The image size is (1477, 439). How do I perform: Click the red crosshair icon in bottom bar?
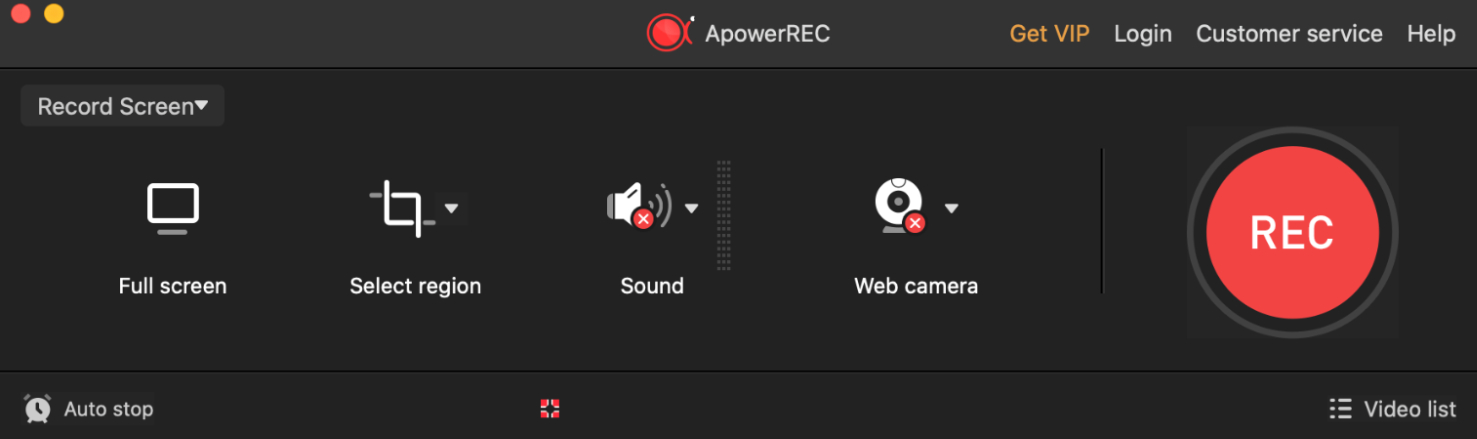[x=550, y=408]
